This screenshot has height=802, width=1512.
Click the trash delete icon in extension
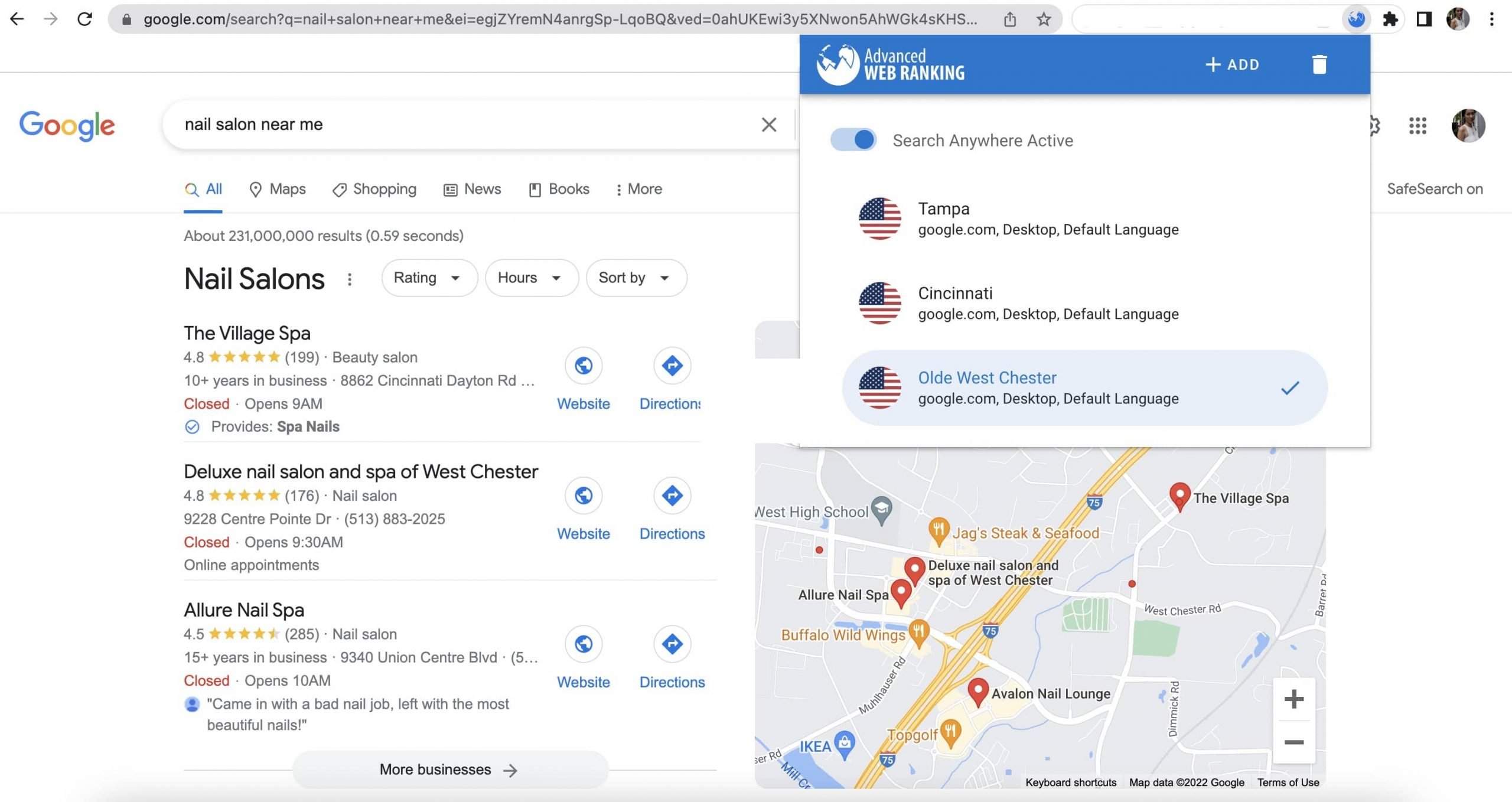click(x=1319, y=64)
